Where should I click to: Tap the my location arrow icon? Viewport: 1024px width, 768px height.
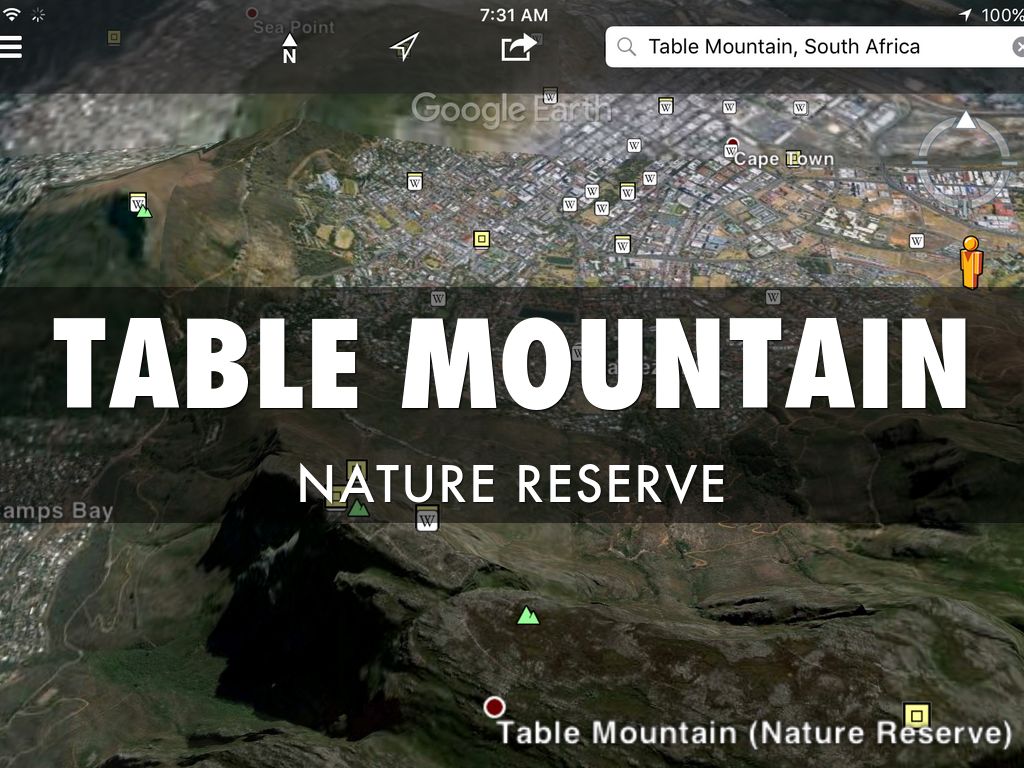tap(404, 47)
